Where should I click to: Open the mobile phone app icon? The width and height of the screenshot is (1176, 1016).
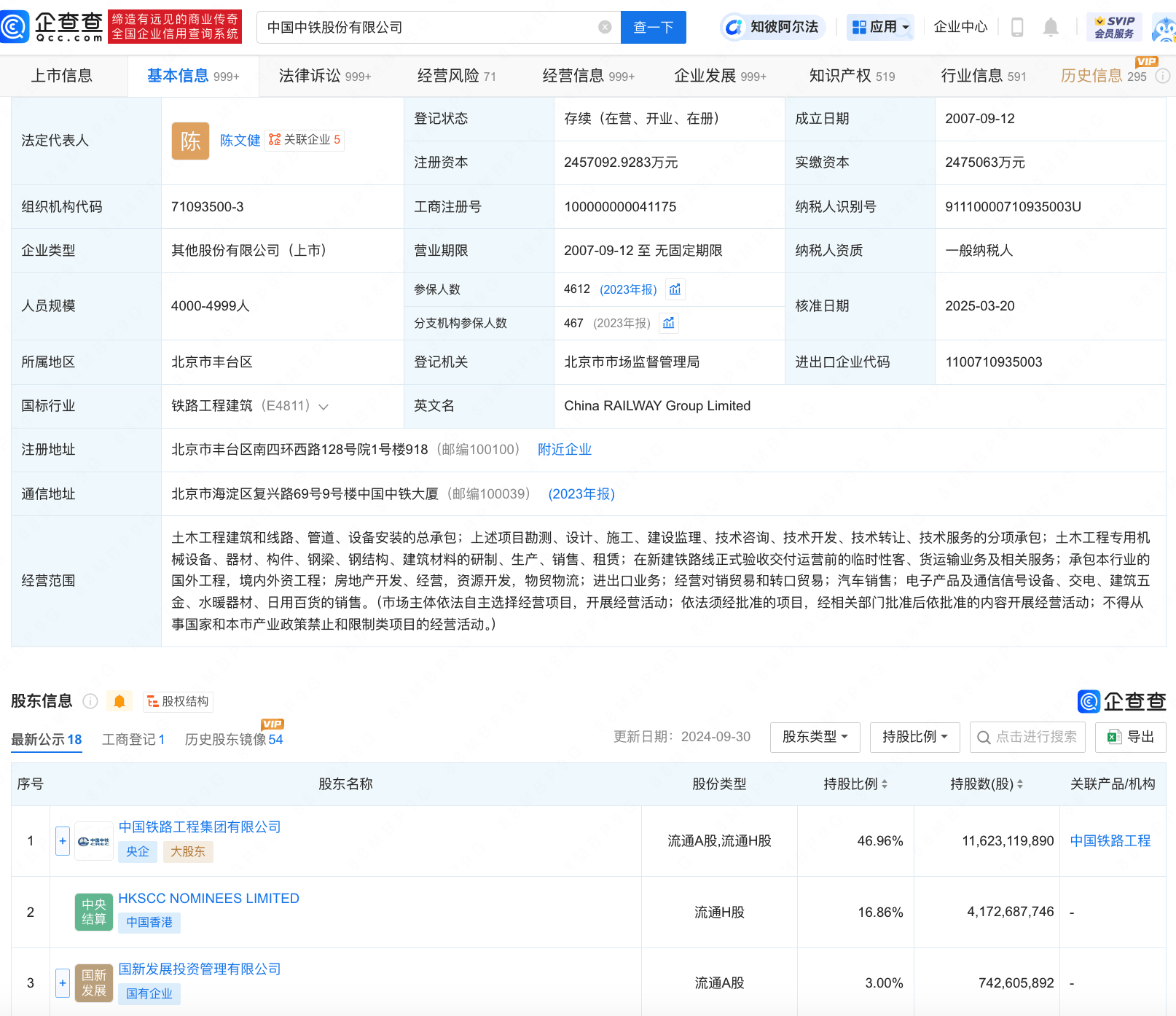[x=1017, y=27]
